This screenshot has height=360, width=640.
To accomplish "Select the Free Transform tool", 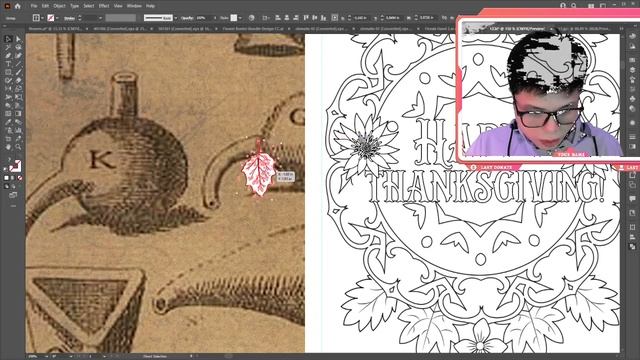I will tap(18, 97).
